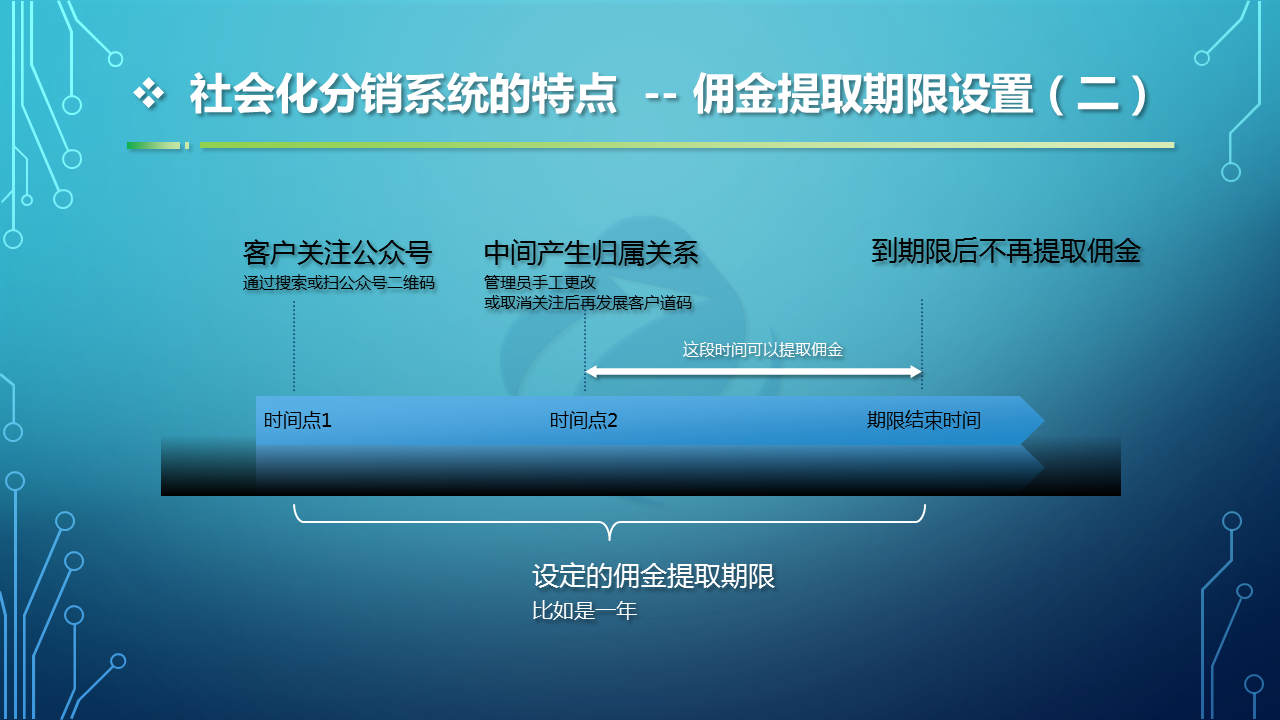Viewport: 1280px width, 720px height.
Task: Select the 期限结束时间 timeline marker
Action: tap(923, 421)
